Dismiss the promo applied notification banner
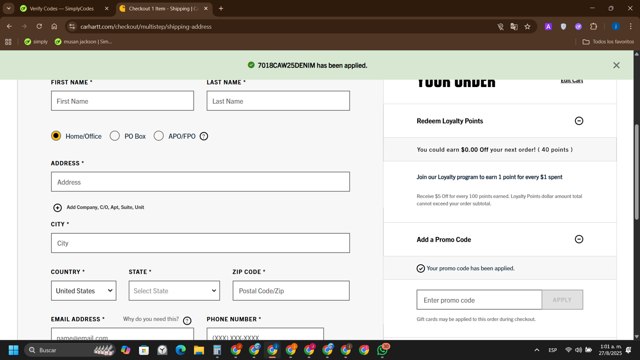 (x=616, y=65)
